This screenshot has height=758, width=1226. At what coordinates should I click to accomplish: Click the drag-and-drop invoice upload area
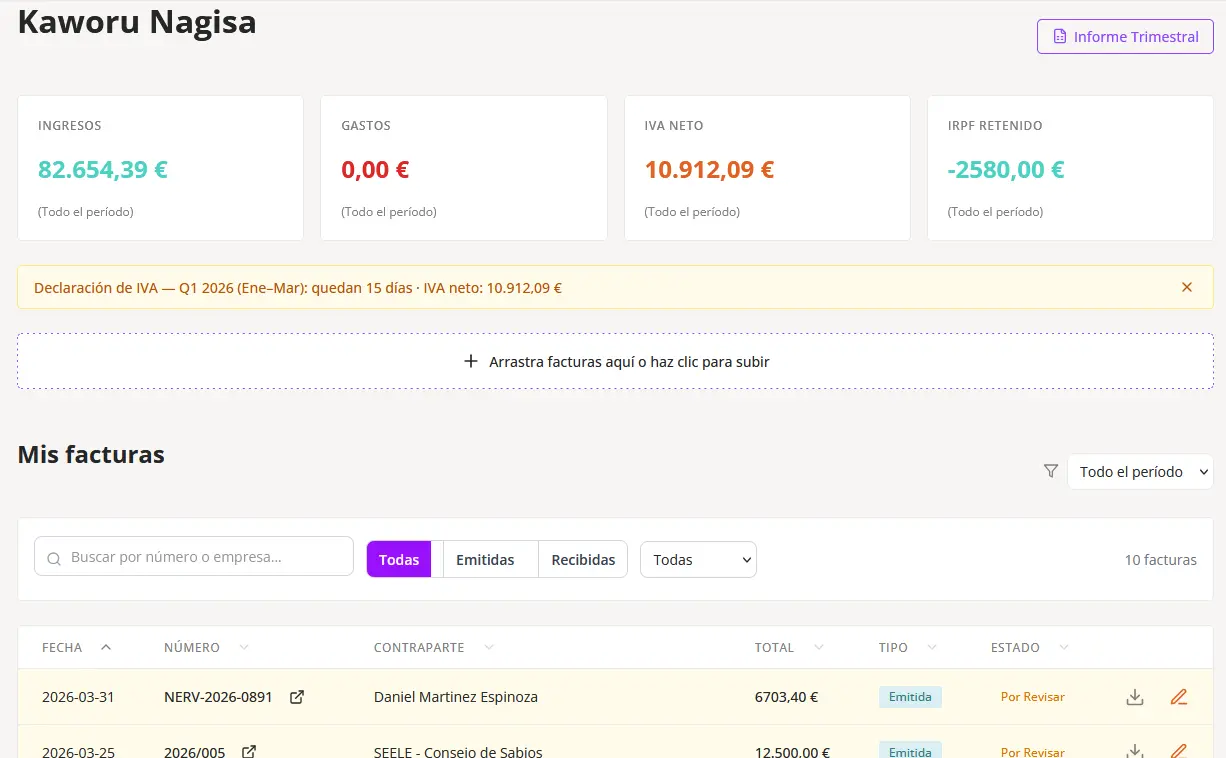pos(613,361)
